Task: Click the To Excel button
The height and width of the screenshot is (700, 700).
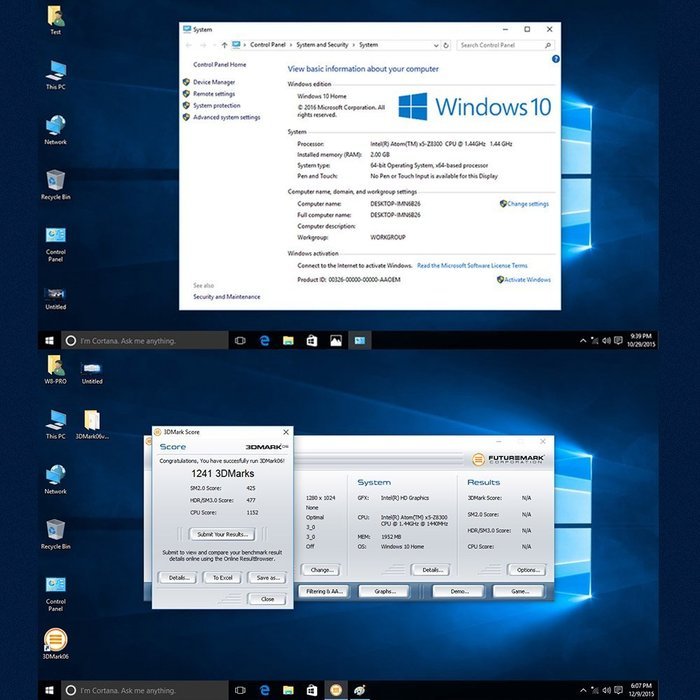Action: click(x=222, y=578)
